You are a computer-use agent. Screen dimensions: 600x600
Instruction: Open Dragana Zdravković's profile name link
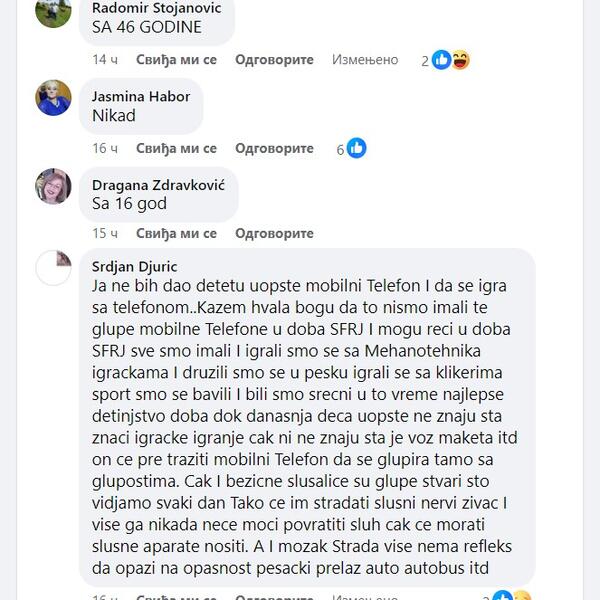pos(158,185)
